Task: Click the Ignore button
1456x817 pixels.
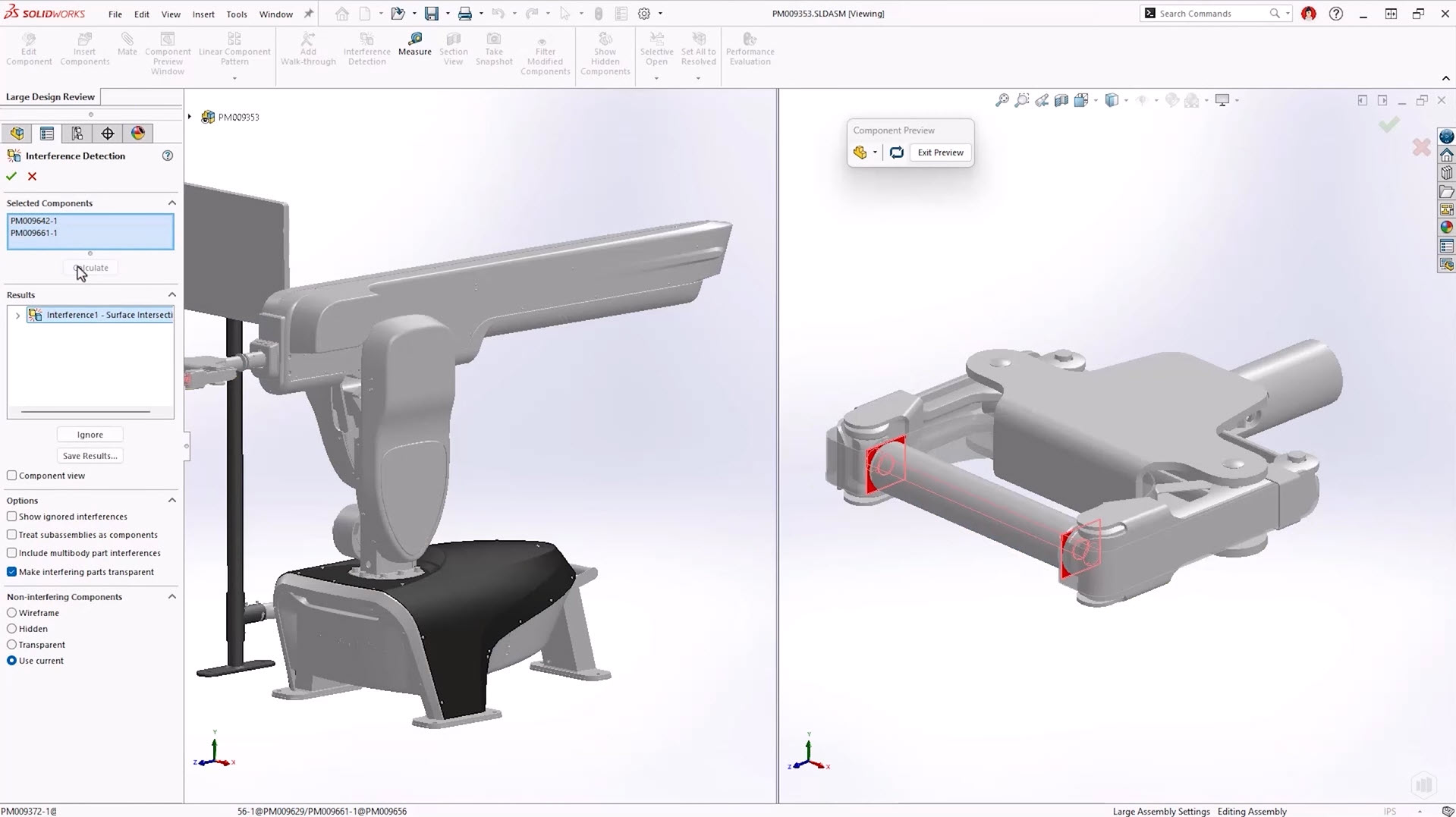Action: 90,435
